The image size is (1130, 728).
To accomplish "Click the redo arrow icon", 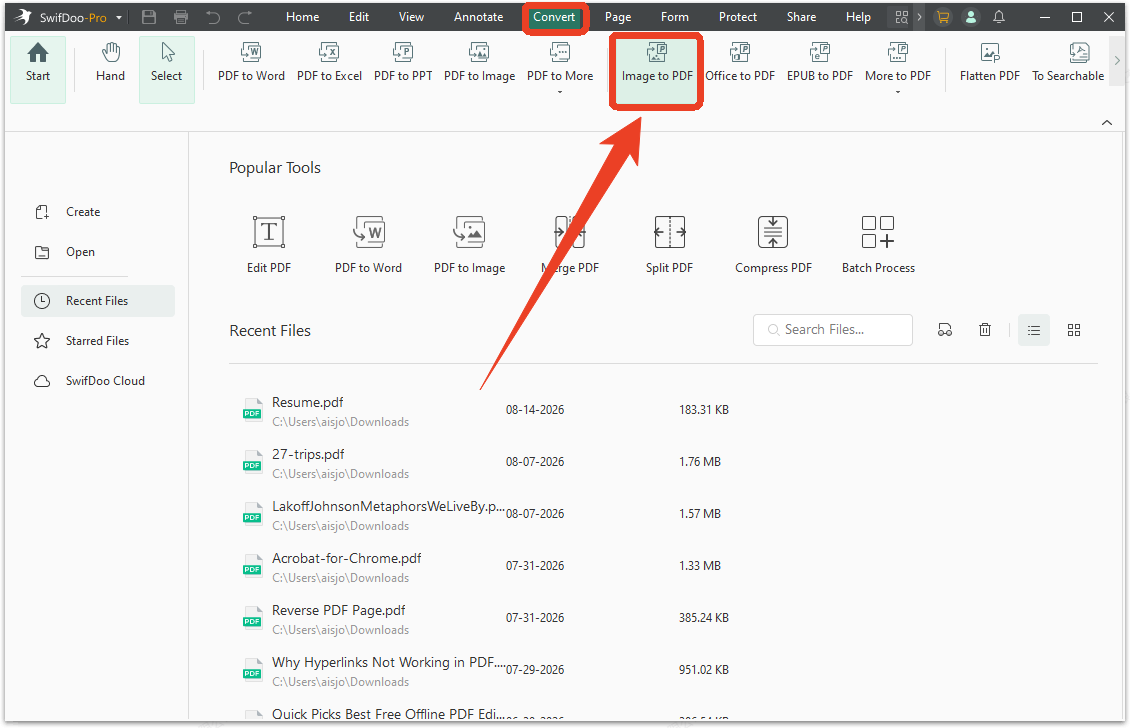I will pos(245,17).
